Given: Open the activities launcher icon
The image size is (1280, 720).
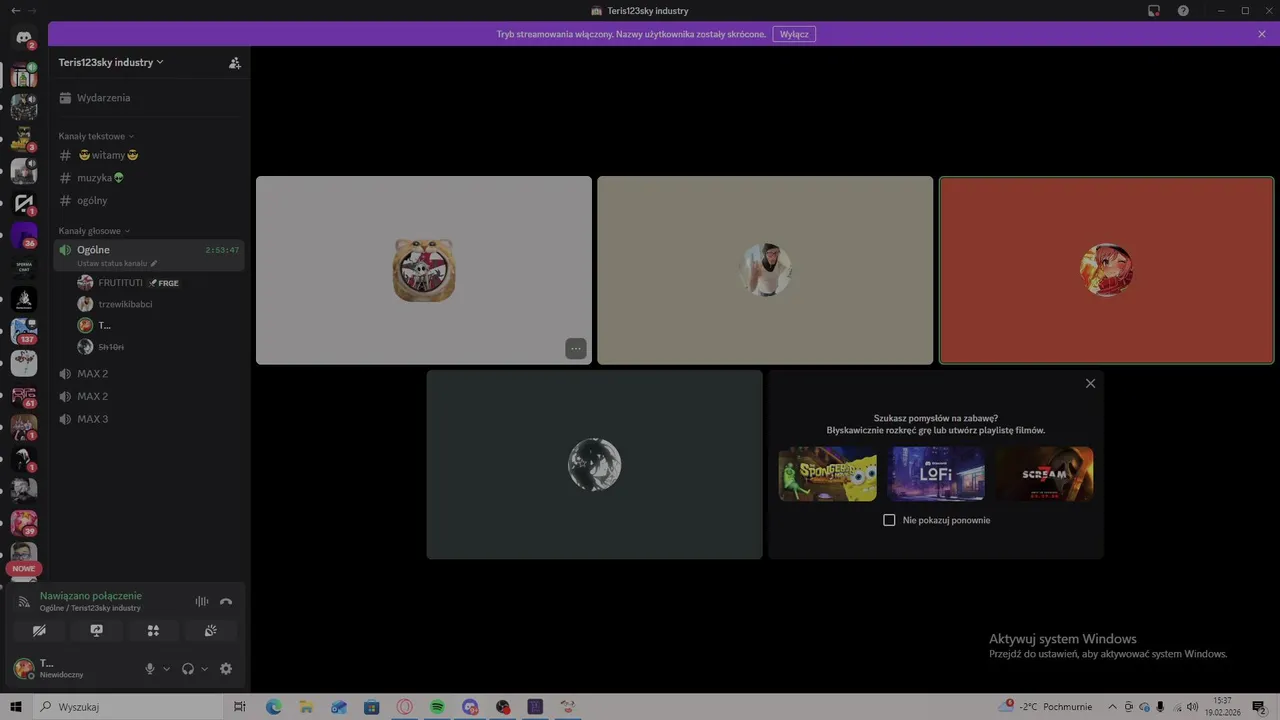Looking at the screenshot, I should pos(153,631).
